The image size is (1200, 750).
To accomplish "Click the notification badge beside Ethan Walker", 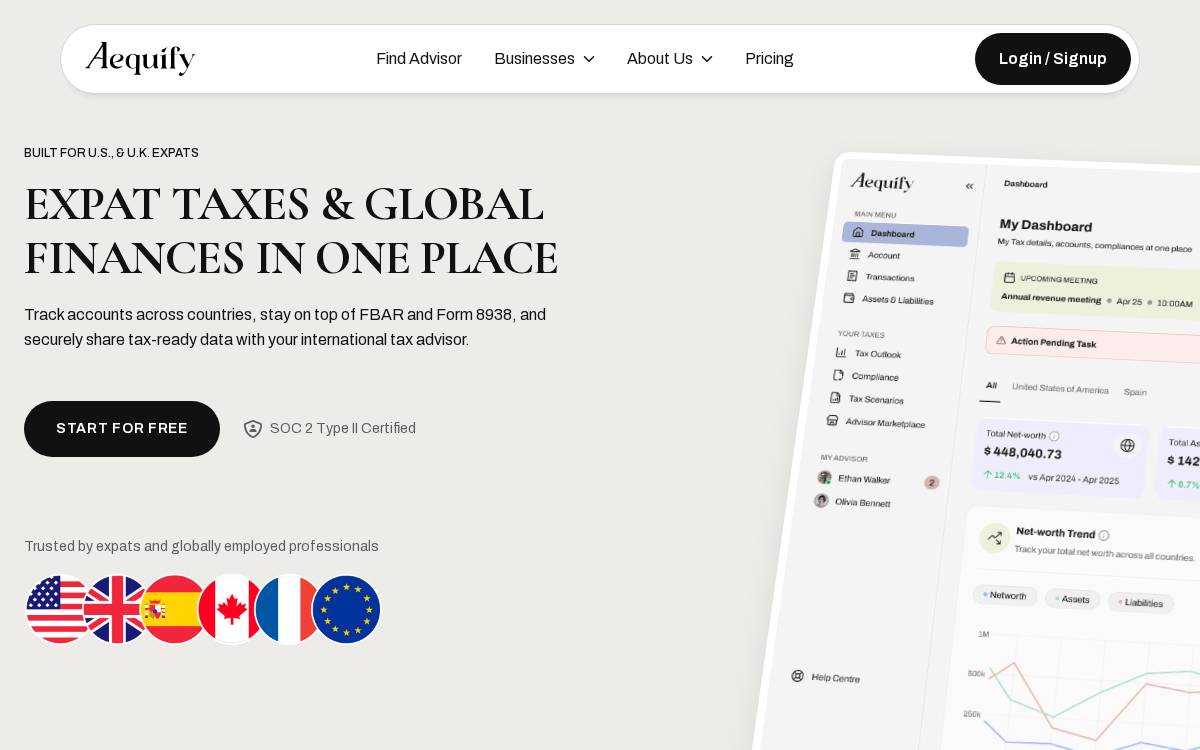I will (932, 482).
